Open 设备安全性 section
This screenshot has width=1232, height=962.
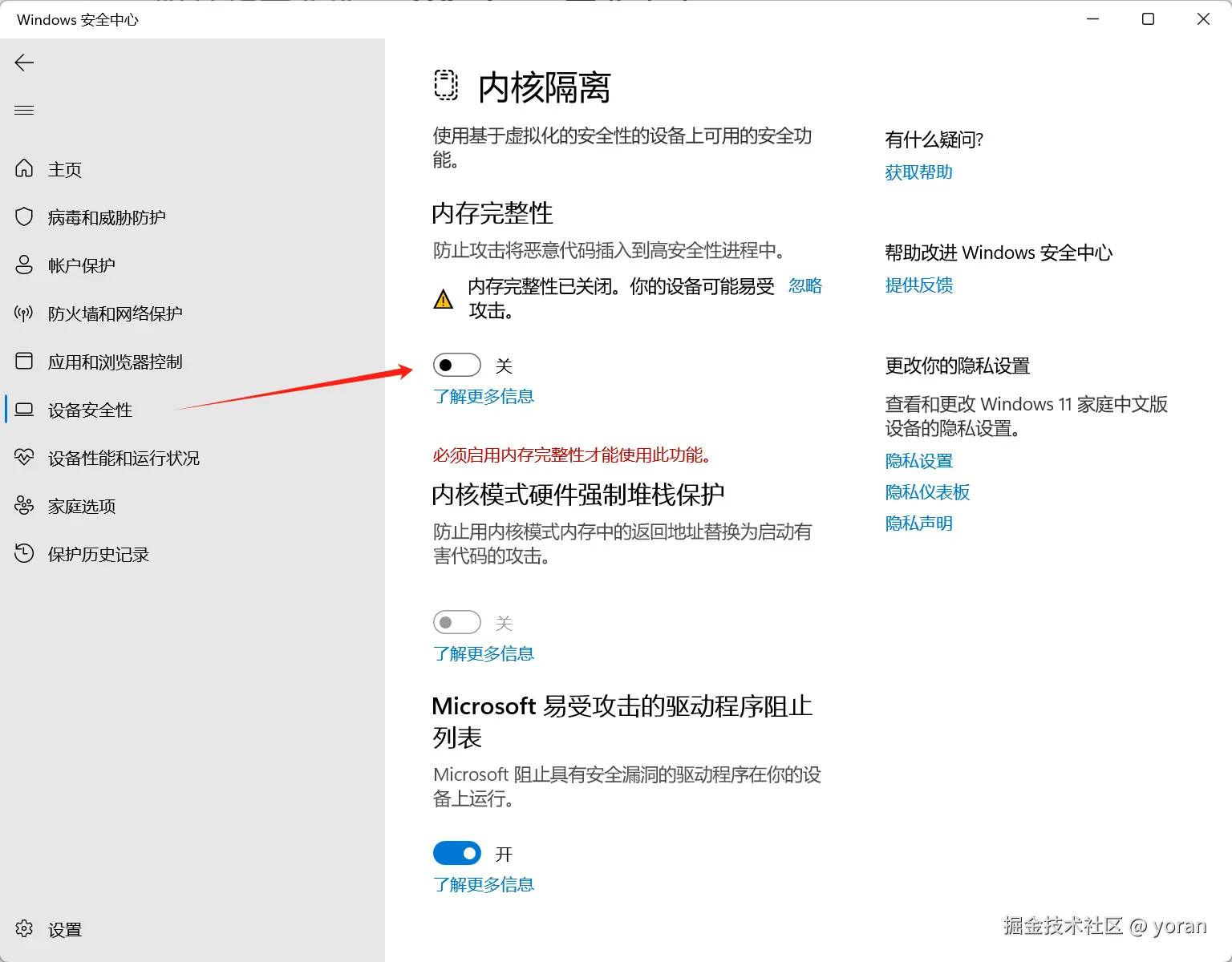click(192, 410)
